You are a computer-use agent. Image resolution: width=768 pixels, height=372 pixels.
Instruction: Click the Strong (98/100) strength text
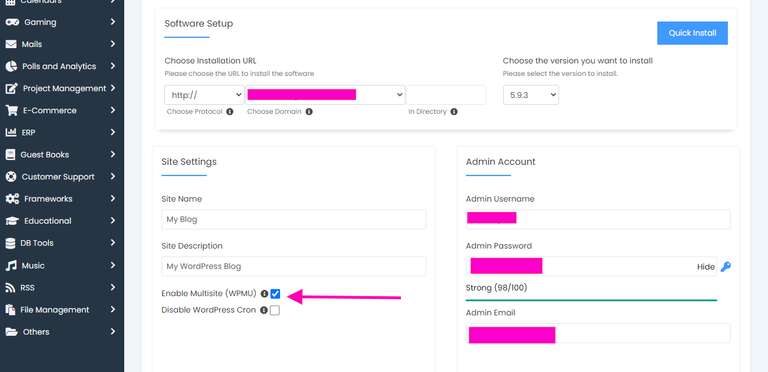pyautogui.click(x=496, y=288)
